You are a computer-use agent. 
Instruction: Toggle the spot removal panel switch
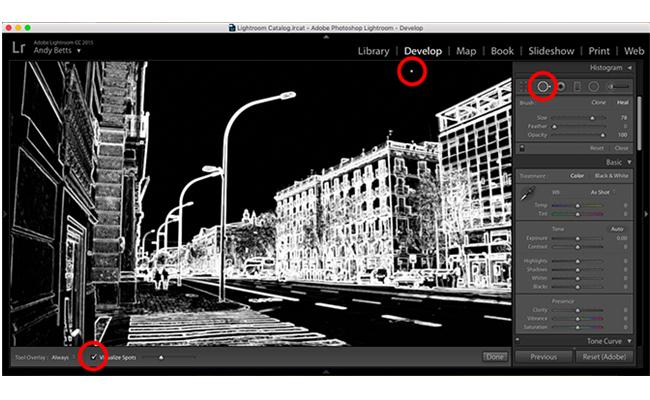click(522, 148)
